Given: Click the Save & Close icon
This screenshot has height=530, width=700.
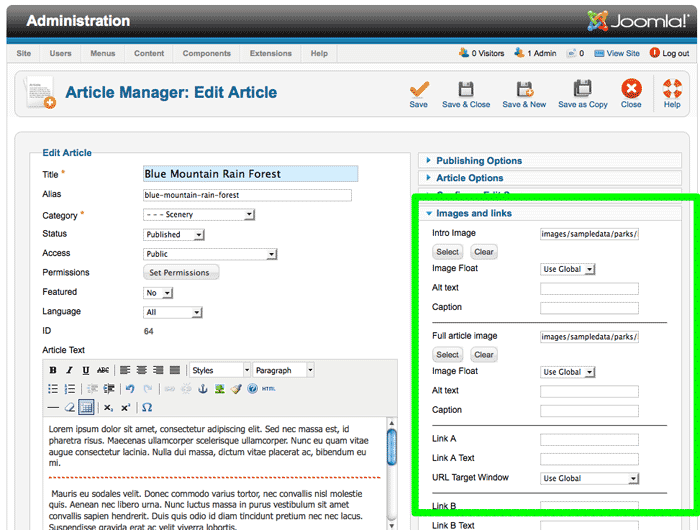Looking at the screenshot, I should [x=466, y=90].
